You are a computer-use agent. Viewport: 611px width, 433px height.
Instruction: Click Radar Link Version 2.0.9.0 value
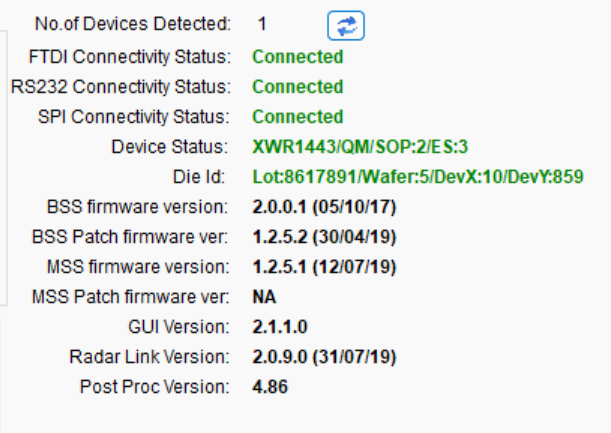pos(324,357)
